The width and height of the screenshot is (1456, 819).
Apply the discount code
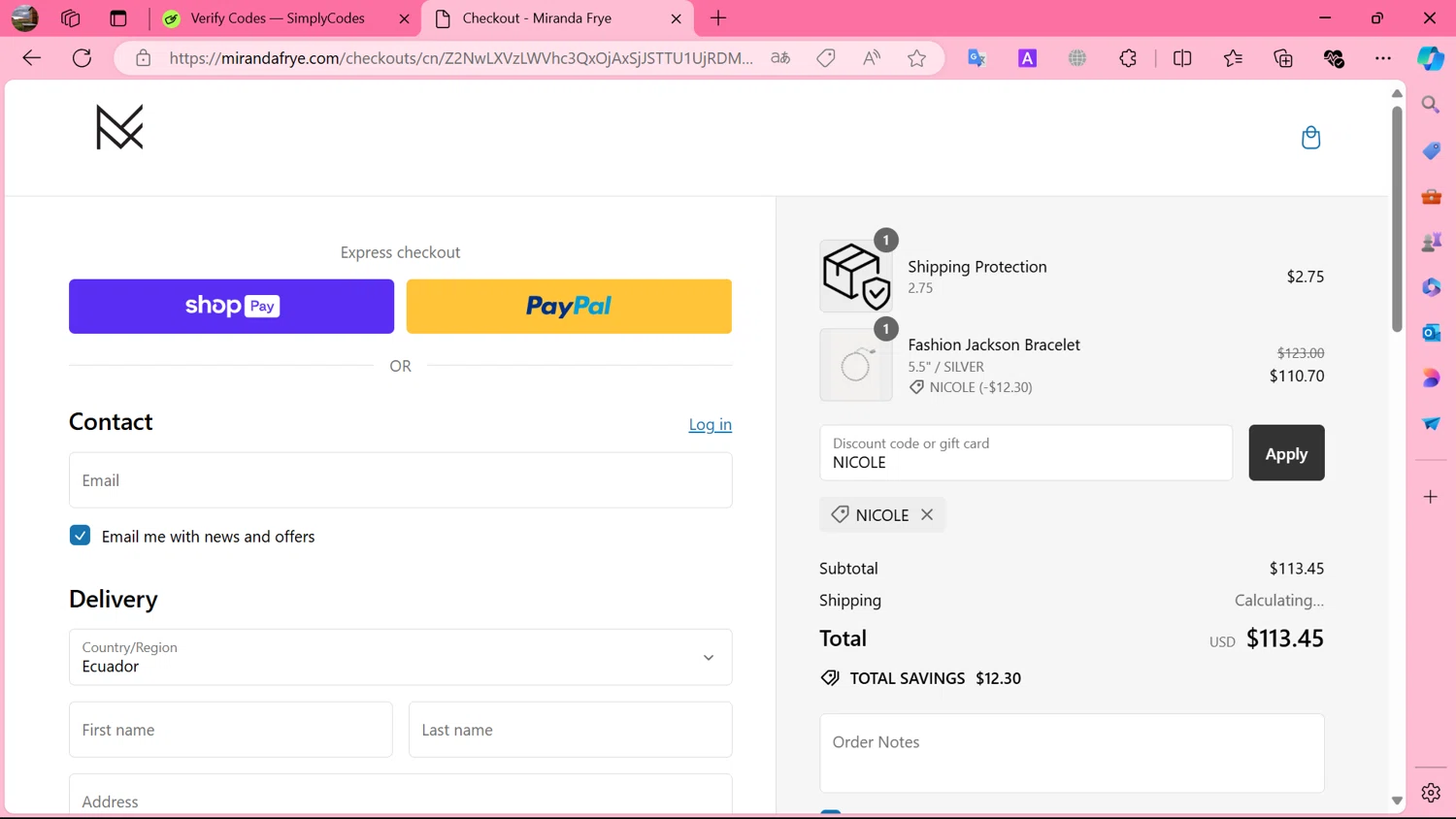click(1286, 453)
